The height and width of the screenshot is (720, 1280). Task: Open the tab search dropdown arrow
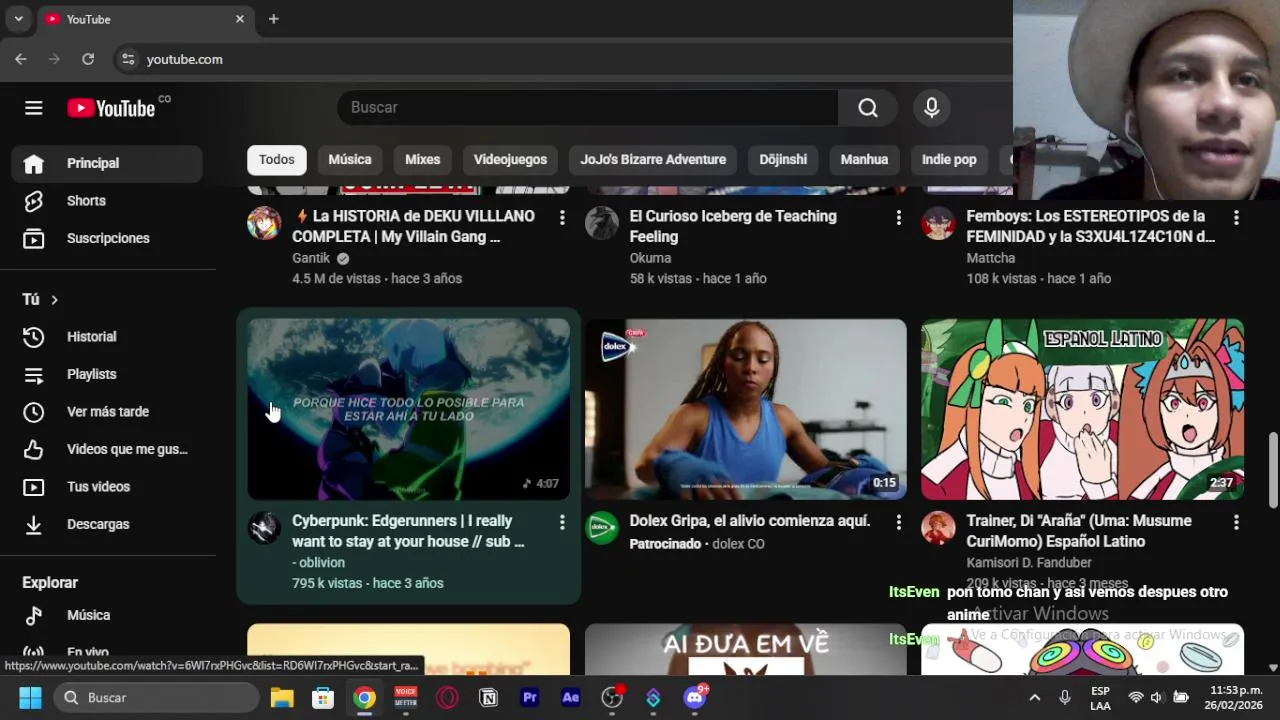coord(18,19)
